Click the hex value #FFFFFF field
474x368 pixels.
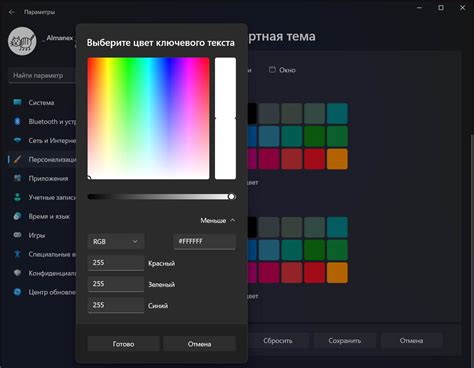tap(205, 242)
